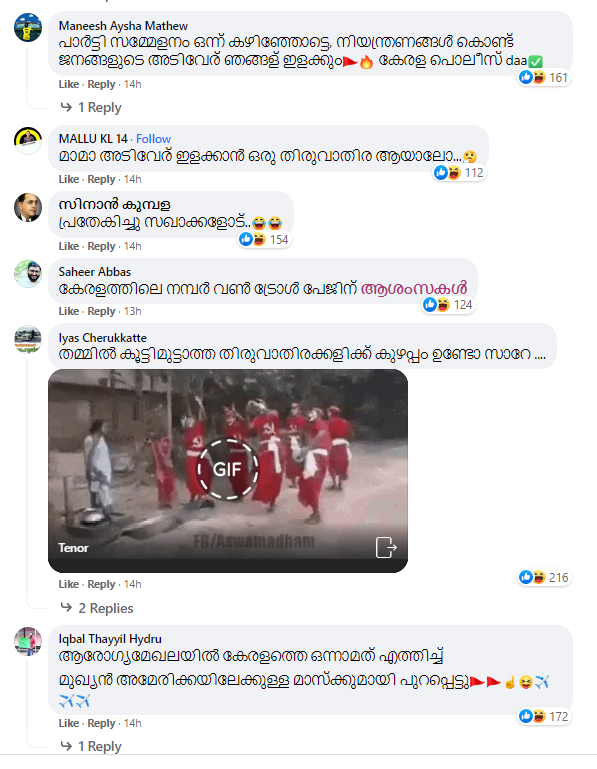Open Saheer Abbas's profile avatar
597x769 pixels.
click(28, 274)
